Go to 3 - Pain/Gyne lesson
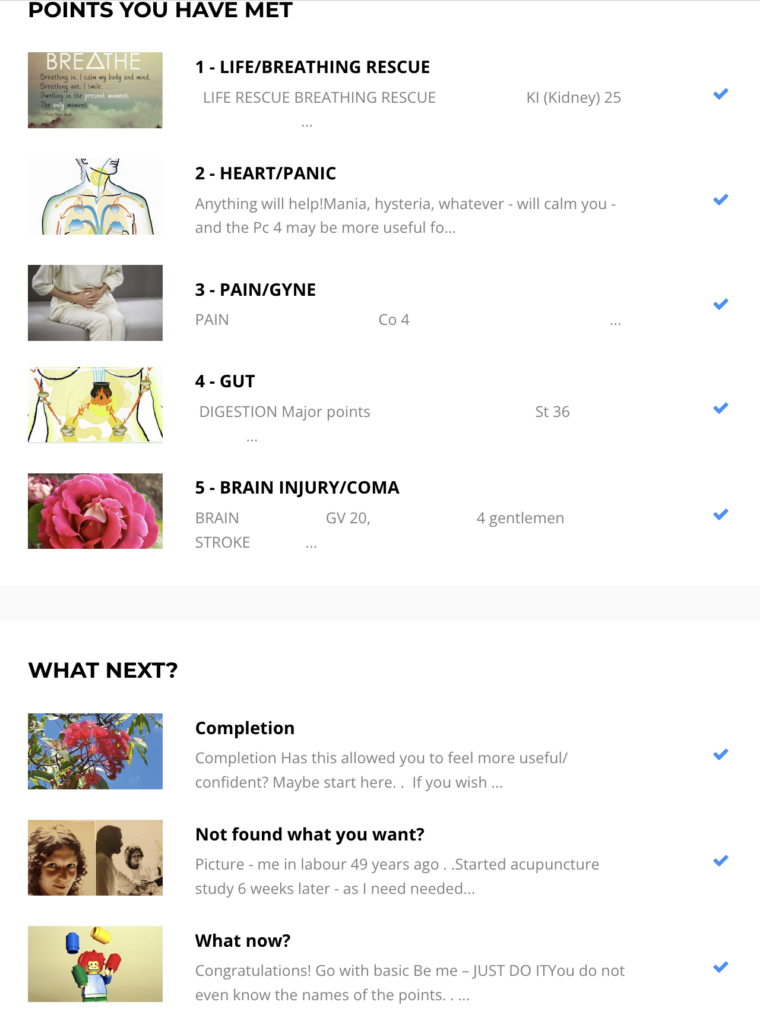This screenshot has width=760, height=1024. (255, 290)
